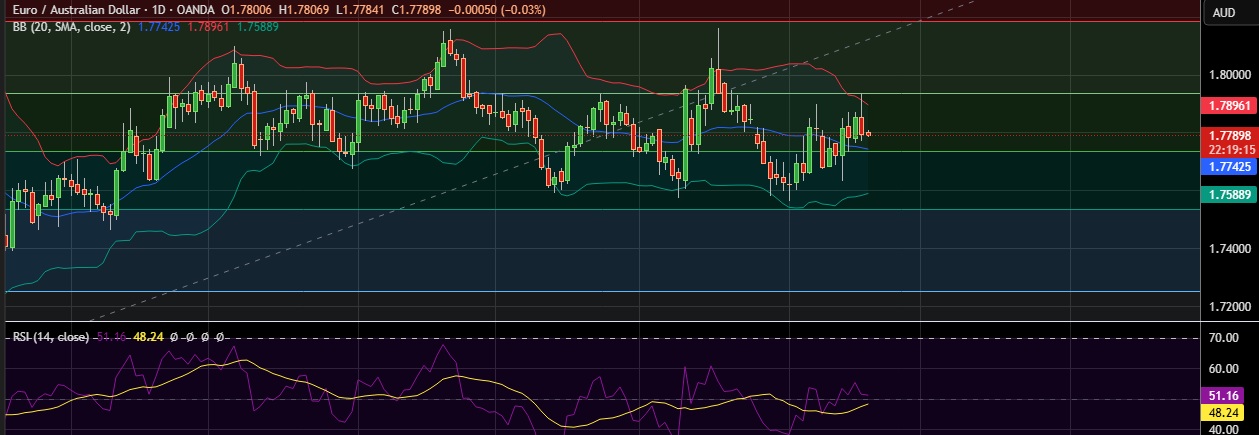Click the yellow 48.24 value in RSI legend
1259x435 pixels.
[150, 338]
